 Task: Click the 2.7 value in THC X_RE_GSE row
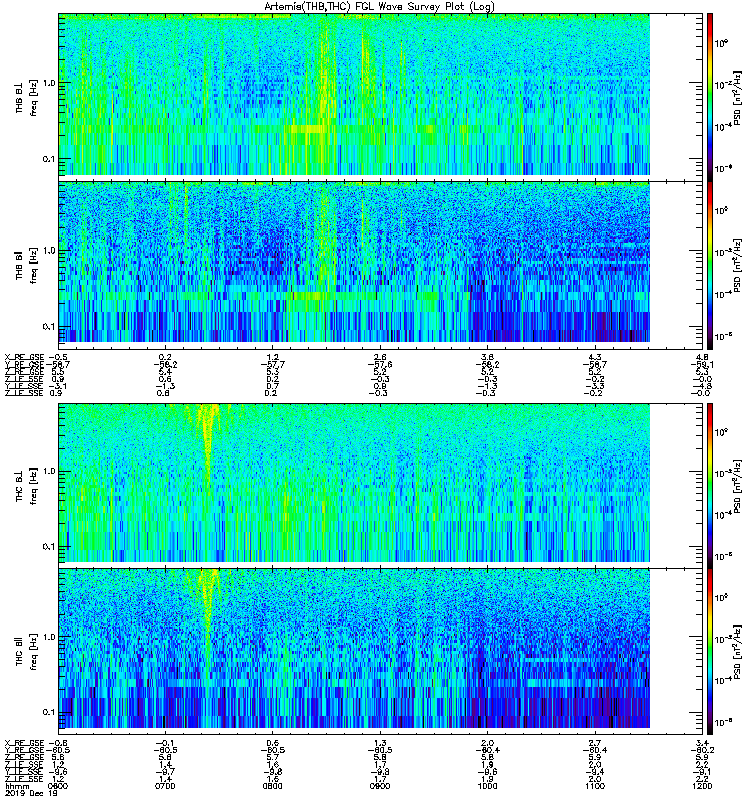tap(595, 743)
